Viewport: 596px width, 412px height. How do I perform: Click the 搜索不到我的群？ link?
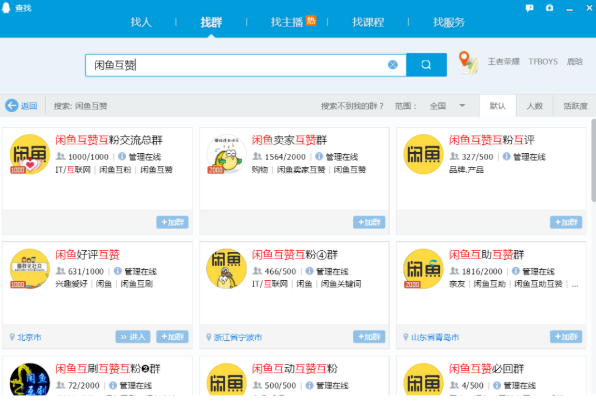352,106
